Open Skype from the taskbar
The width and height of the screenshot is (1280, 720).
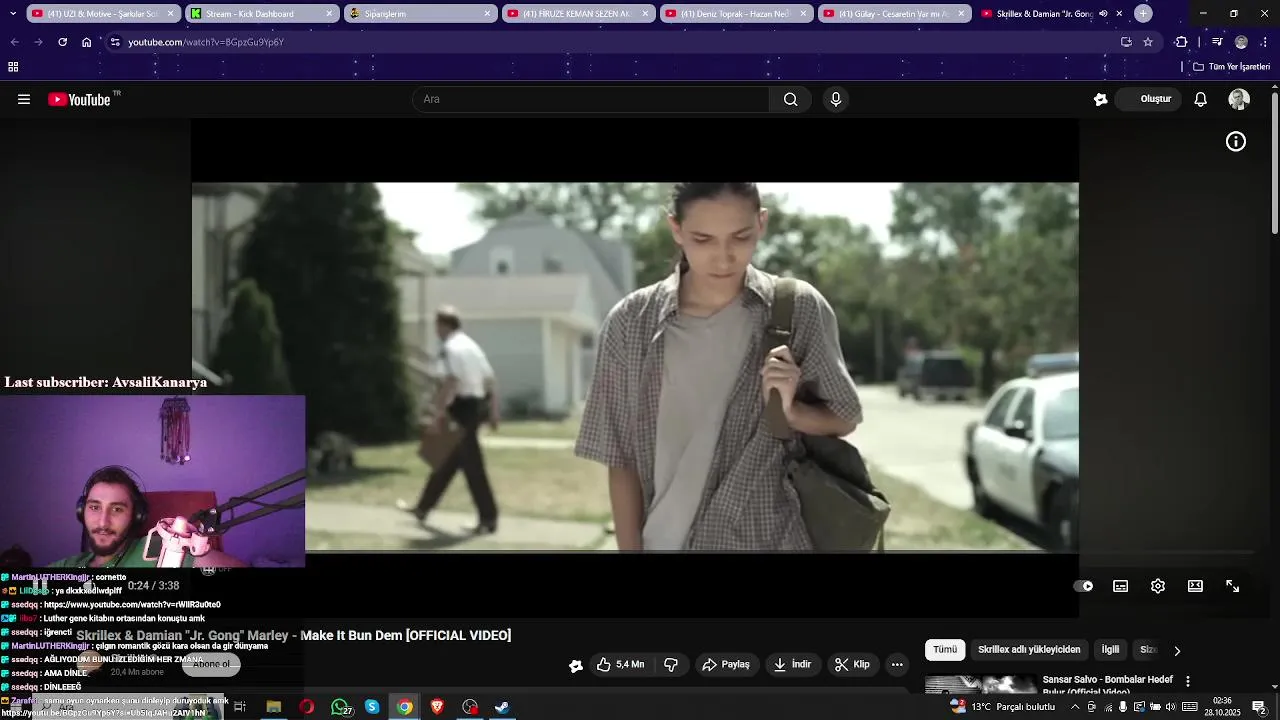(x=372, y=707)
